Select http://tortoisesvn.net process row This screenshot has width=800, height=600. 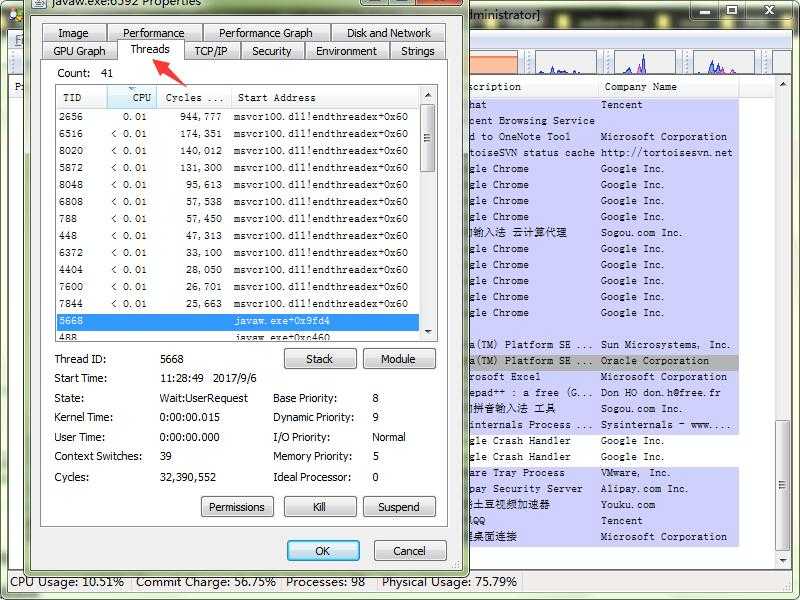604,153
